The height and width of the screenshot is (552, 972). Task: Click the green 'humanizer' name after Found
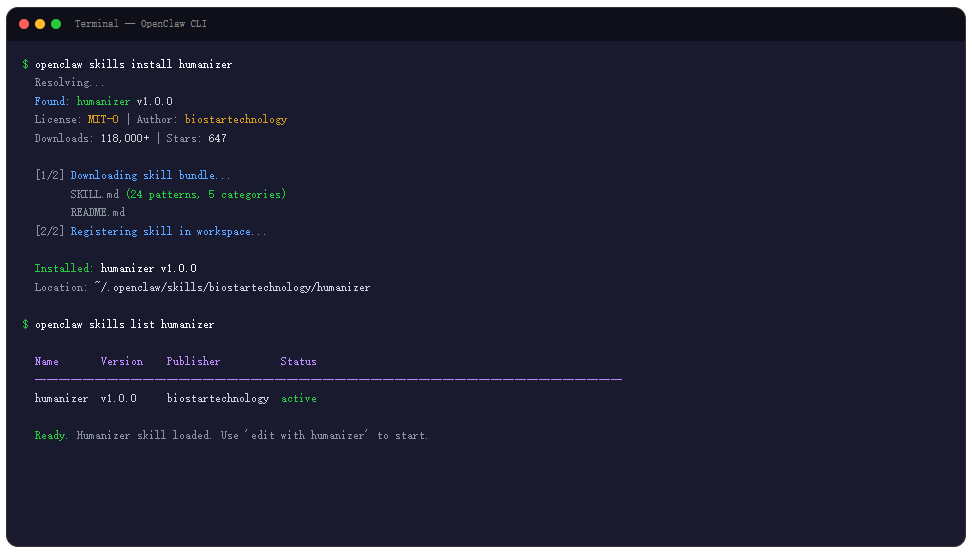click(104, 101)
